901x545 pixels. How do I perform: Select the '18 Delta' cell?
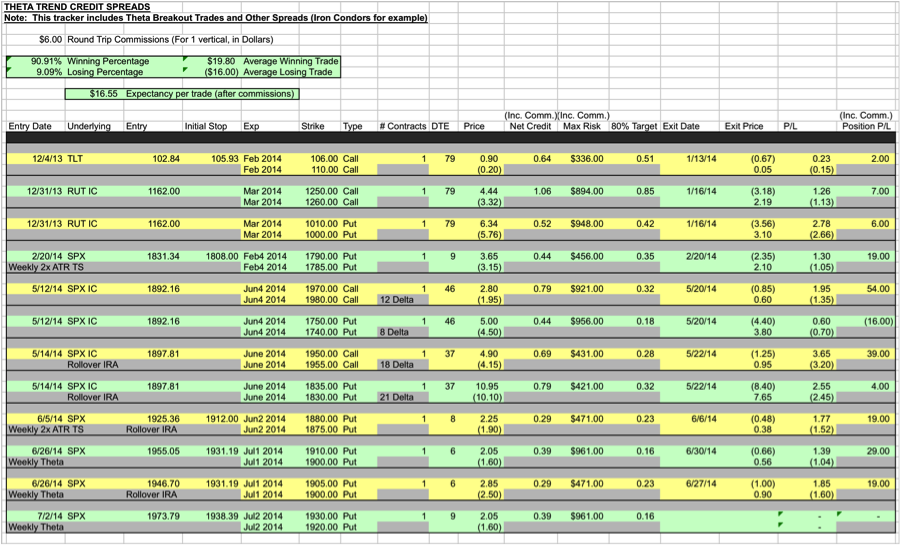click(x=396, y=364)
